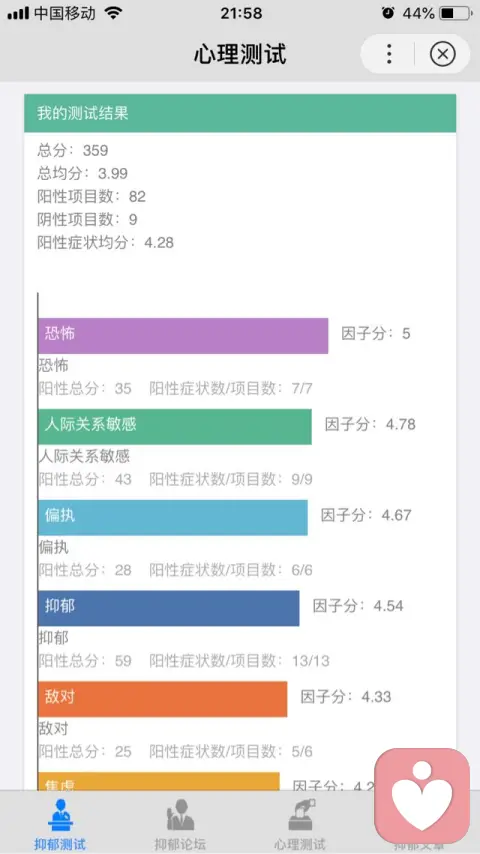Click the orange 敌对 bar
480x854 pixels.
pos(162,699)
